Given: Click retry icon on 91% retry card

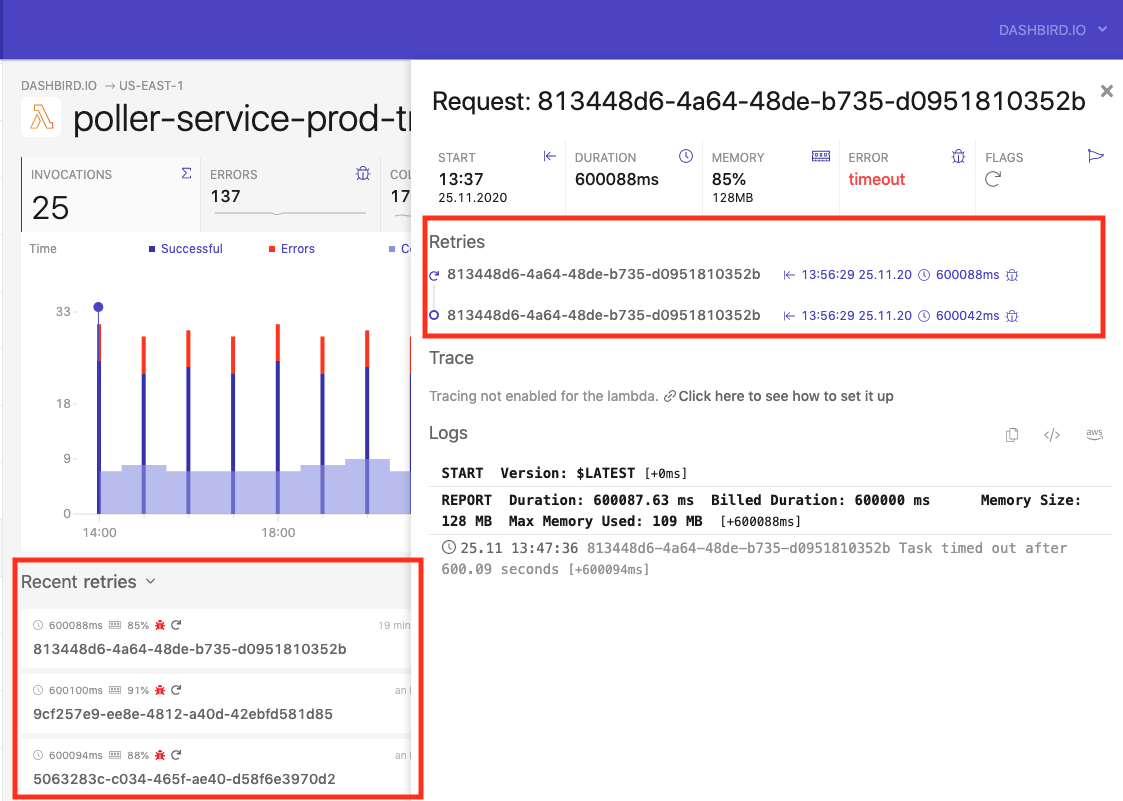Looking at the screenshot, I should click(x=176, y=690).
